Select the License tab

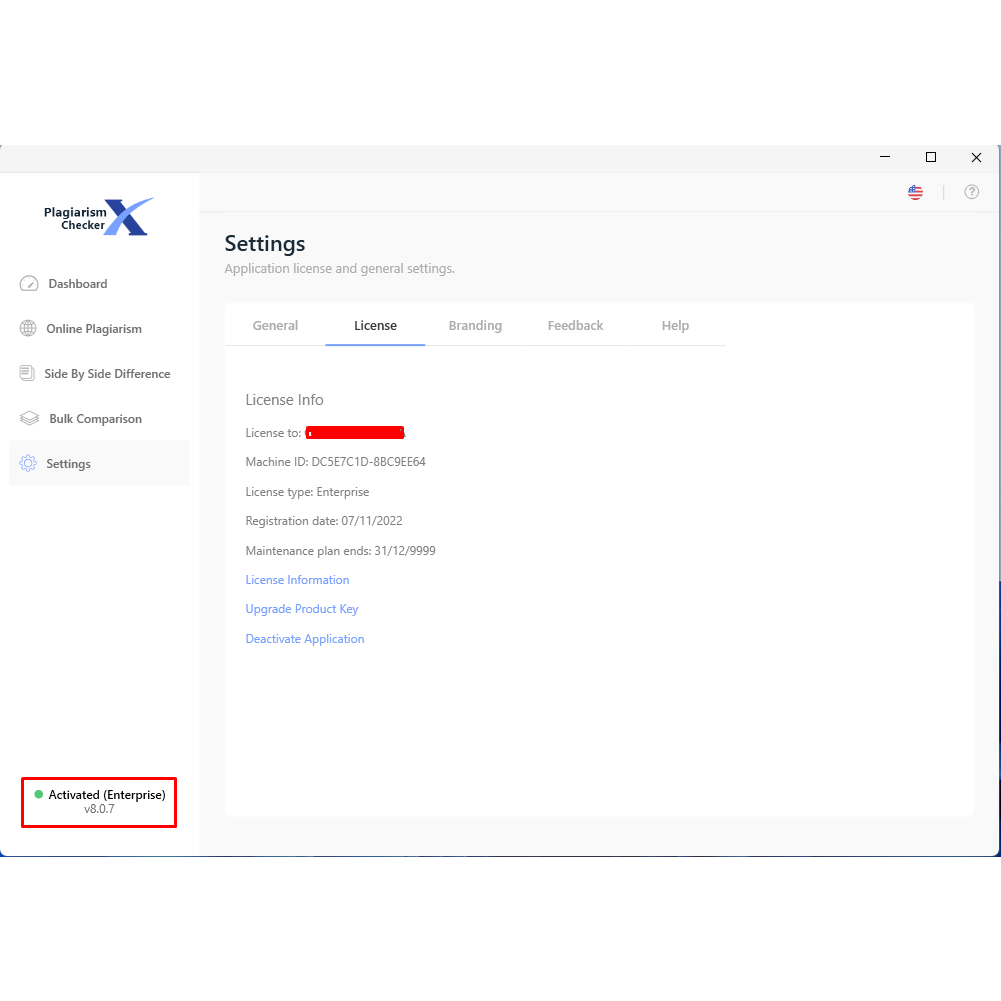point(375,326)
